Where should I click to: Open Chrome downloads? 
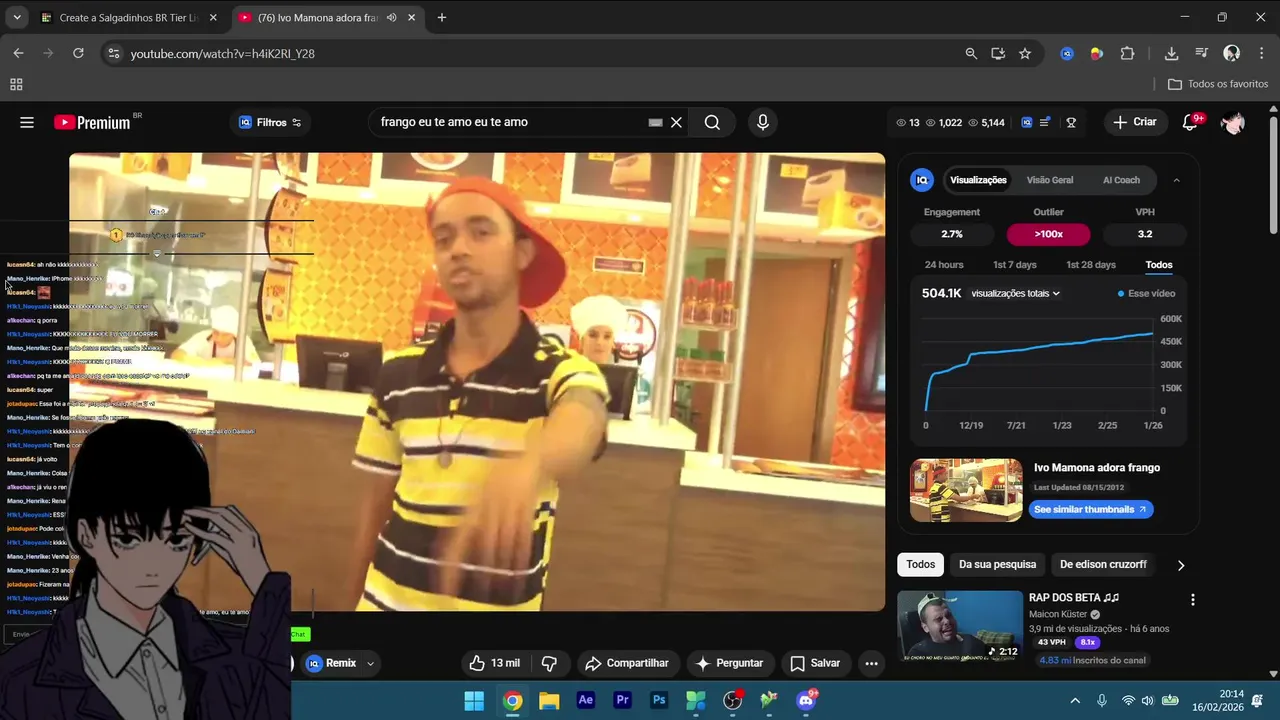coord(1171,53)
